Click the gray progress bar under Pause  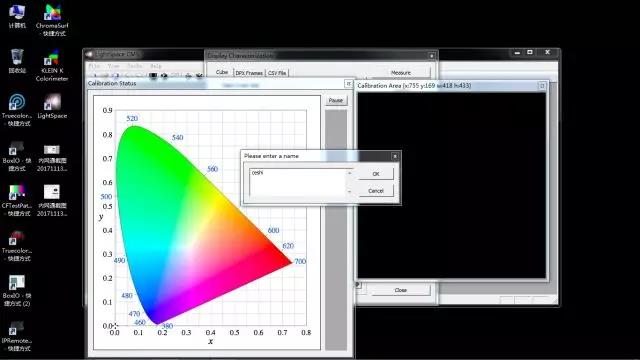(x=336, y=230)
